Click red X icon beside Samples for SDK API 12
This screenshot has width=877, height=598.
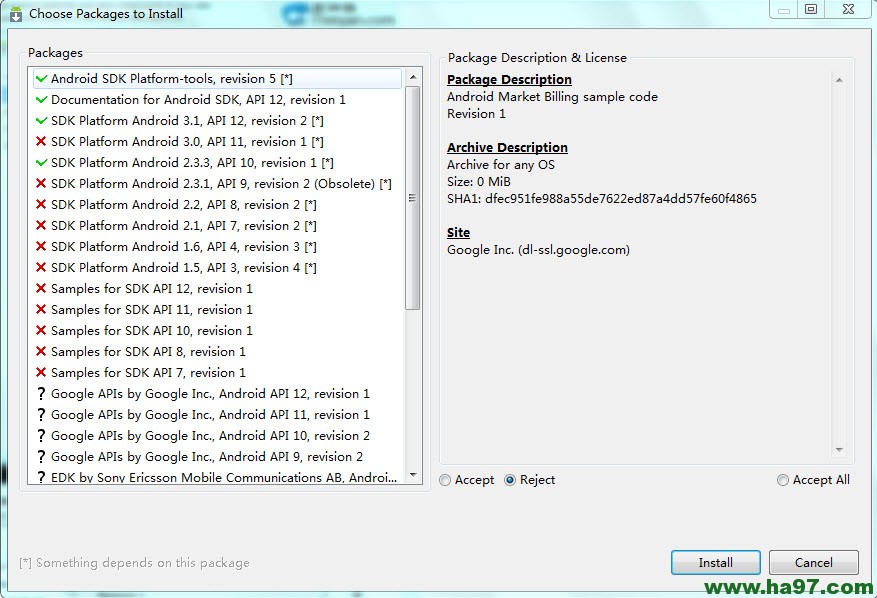tap(41, 289)
